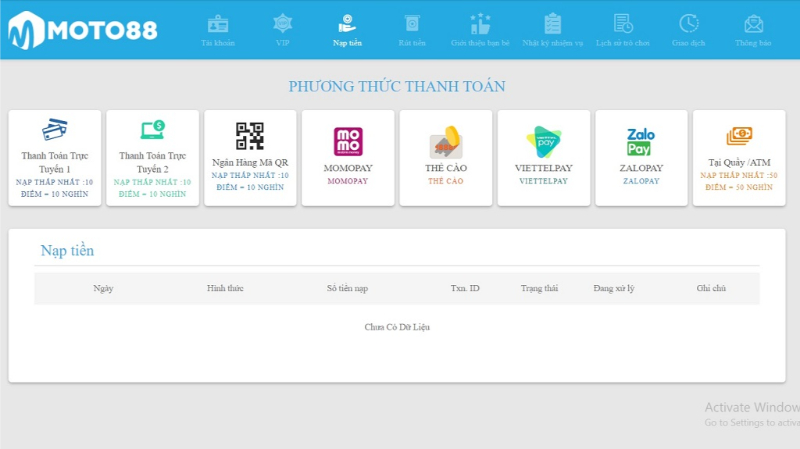800x449 pixels.
Task: Select the Rút tiền withdrawal icon
Action: pyautogui.click(x=411, y=24)
